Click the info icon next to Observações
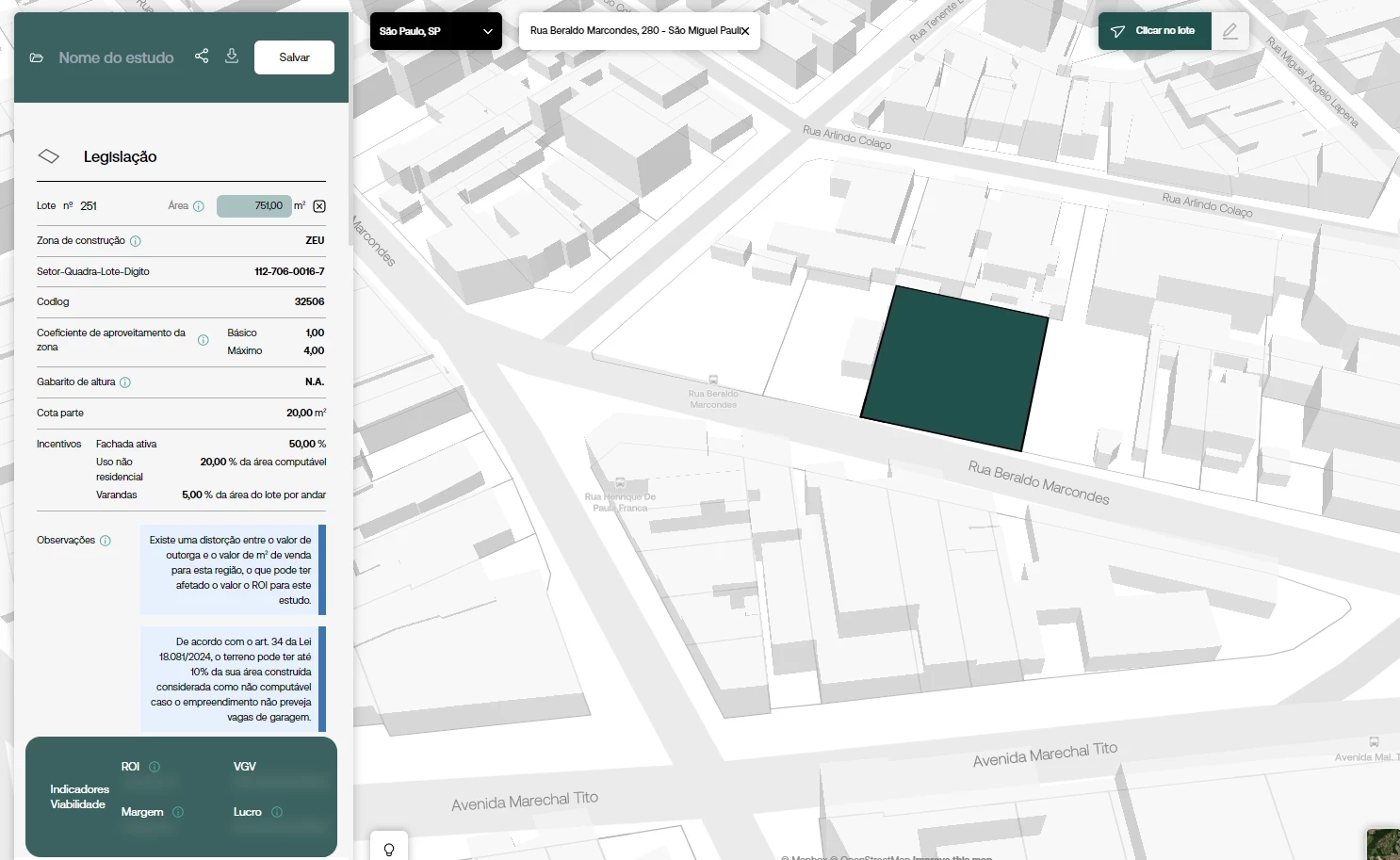This screenshot has height=860, width=1400. [106, 541]
